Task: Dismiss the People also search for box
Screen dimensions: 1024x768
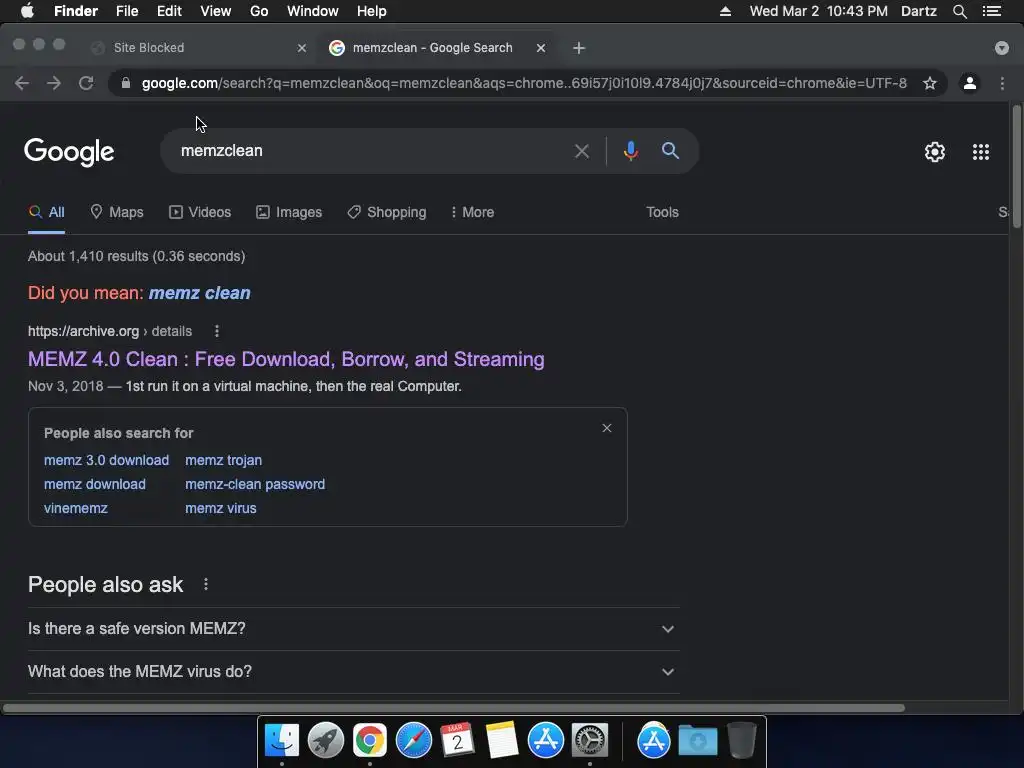Action: tap(607, 428)
